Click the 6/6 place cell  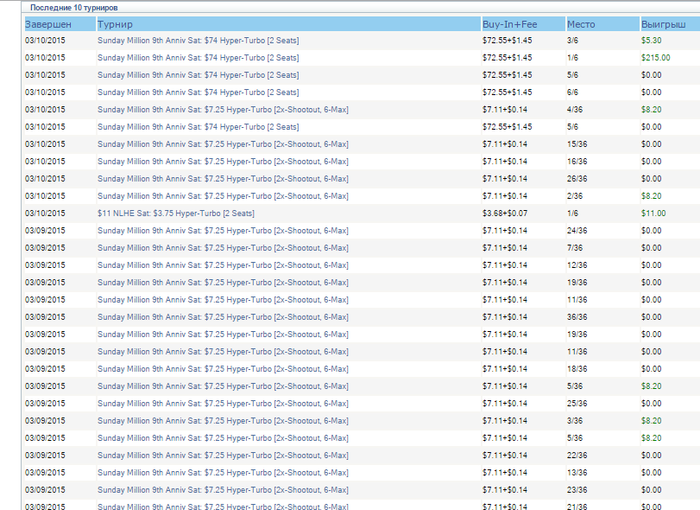572,92
